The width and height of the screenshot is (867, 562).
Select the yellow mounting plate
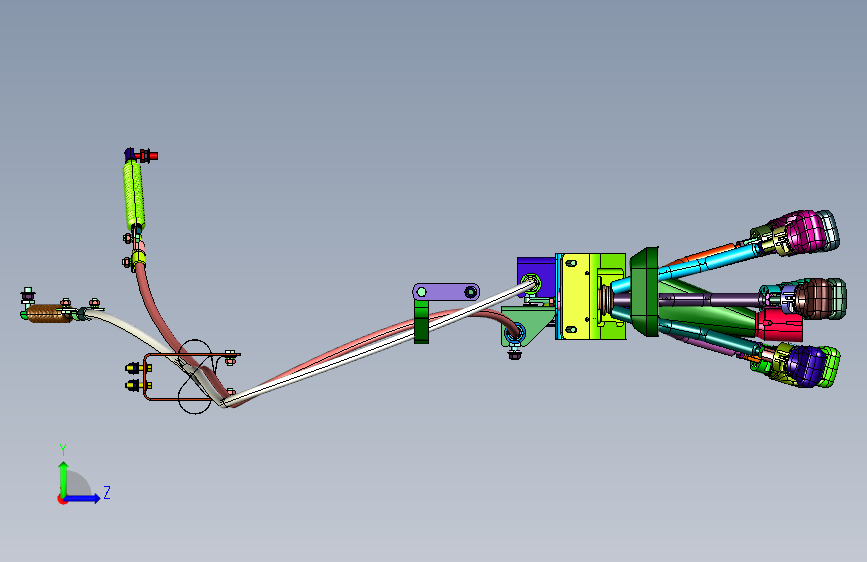tap(575, 297)
